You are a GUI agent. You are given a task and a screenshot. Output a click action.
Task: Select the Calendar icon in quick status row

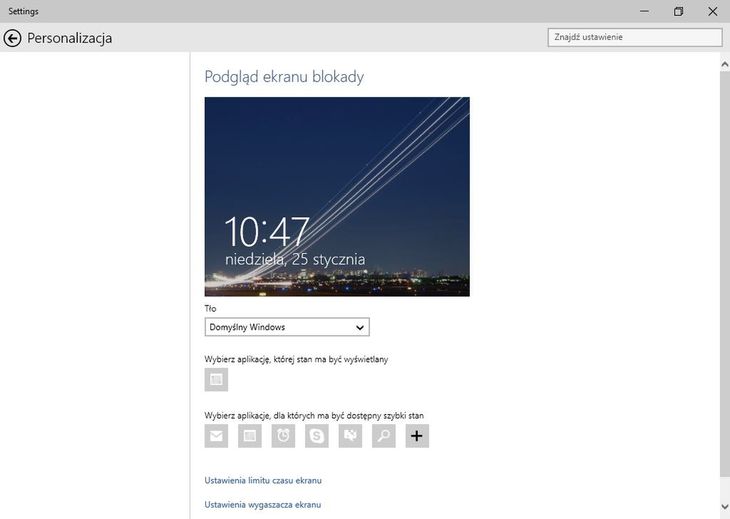pos(250,436)
